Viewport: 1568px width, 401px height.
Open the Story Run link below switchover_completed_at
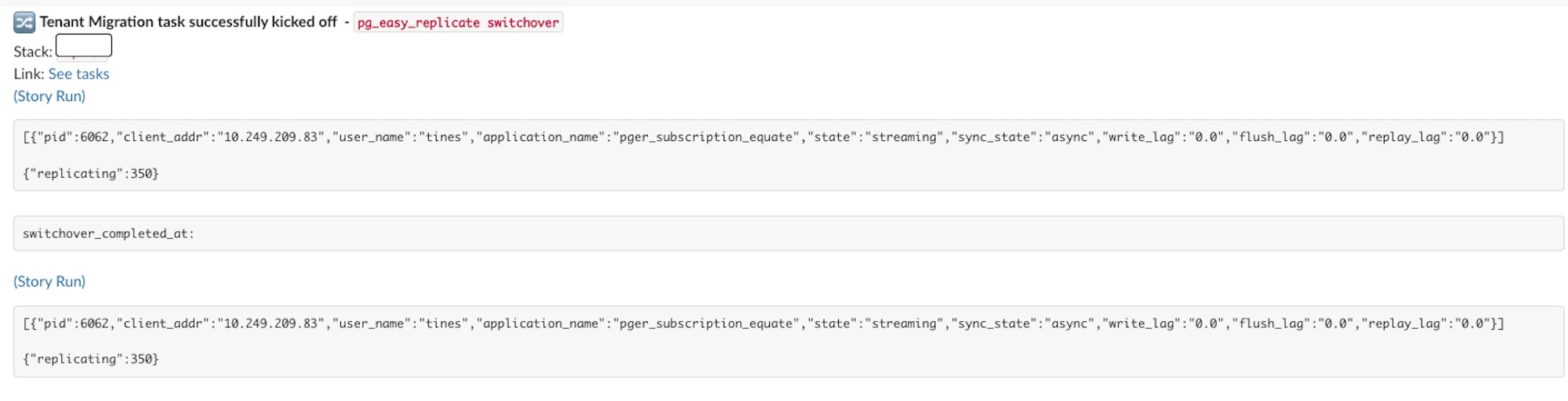[x=49, y=281]
